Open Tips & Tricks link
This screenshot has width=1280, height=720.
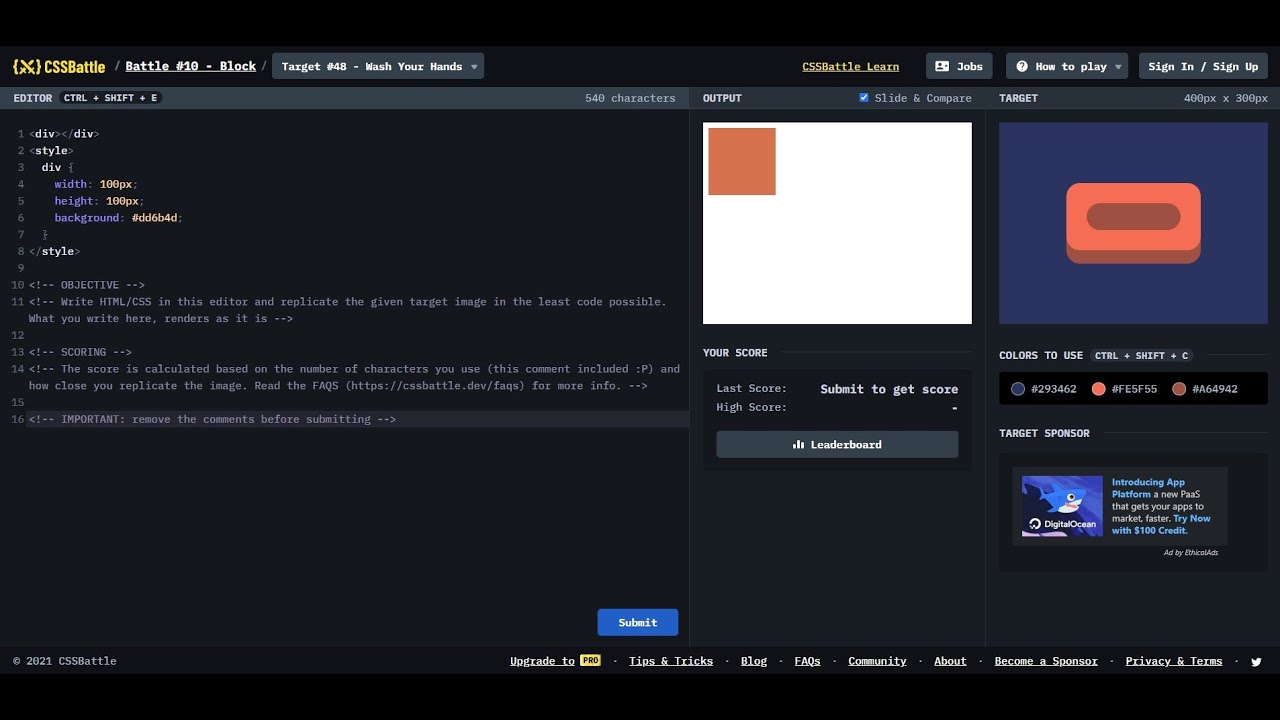pos(671,661)
